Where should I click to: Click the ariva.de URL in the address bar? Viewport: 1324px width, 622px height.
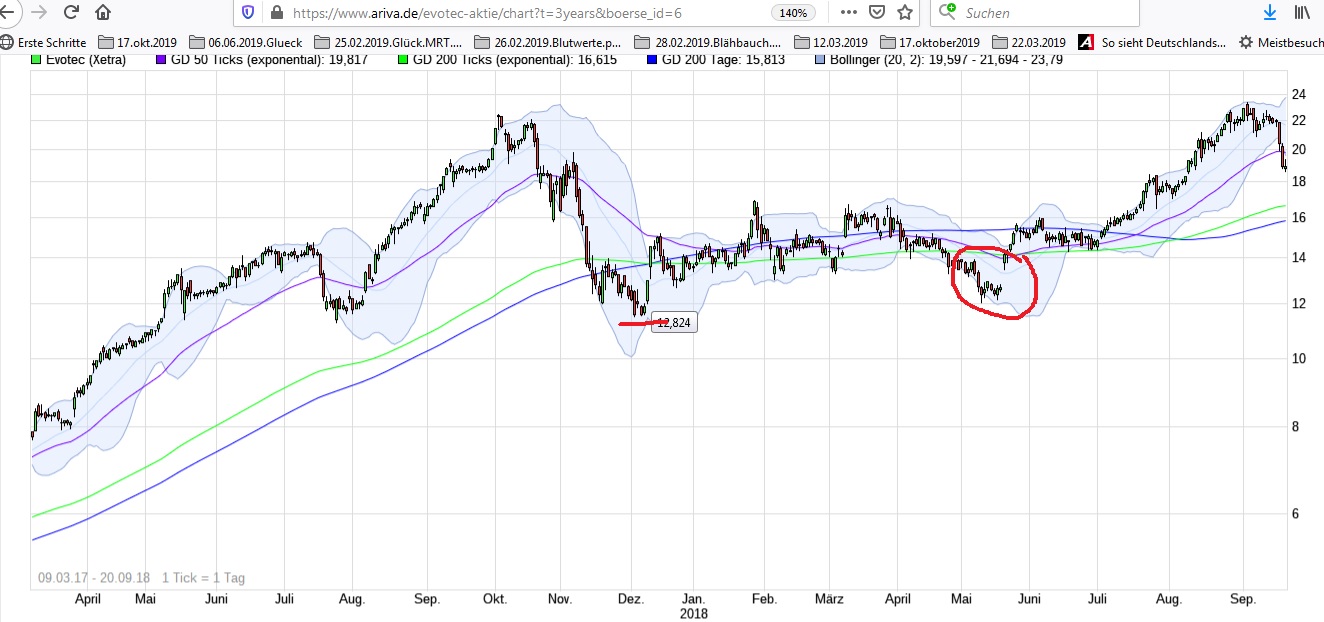487,13
